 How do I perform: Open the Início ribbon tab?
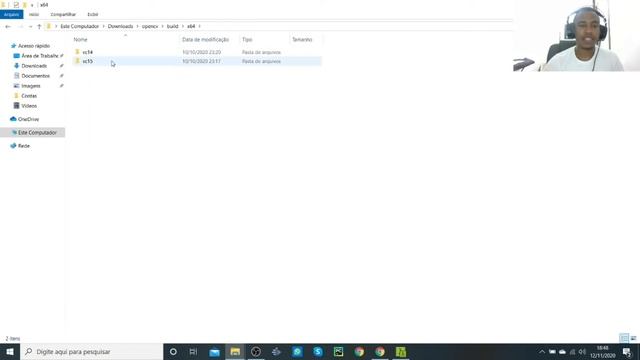point(34,14)
